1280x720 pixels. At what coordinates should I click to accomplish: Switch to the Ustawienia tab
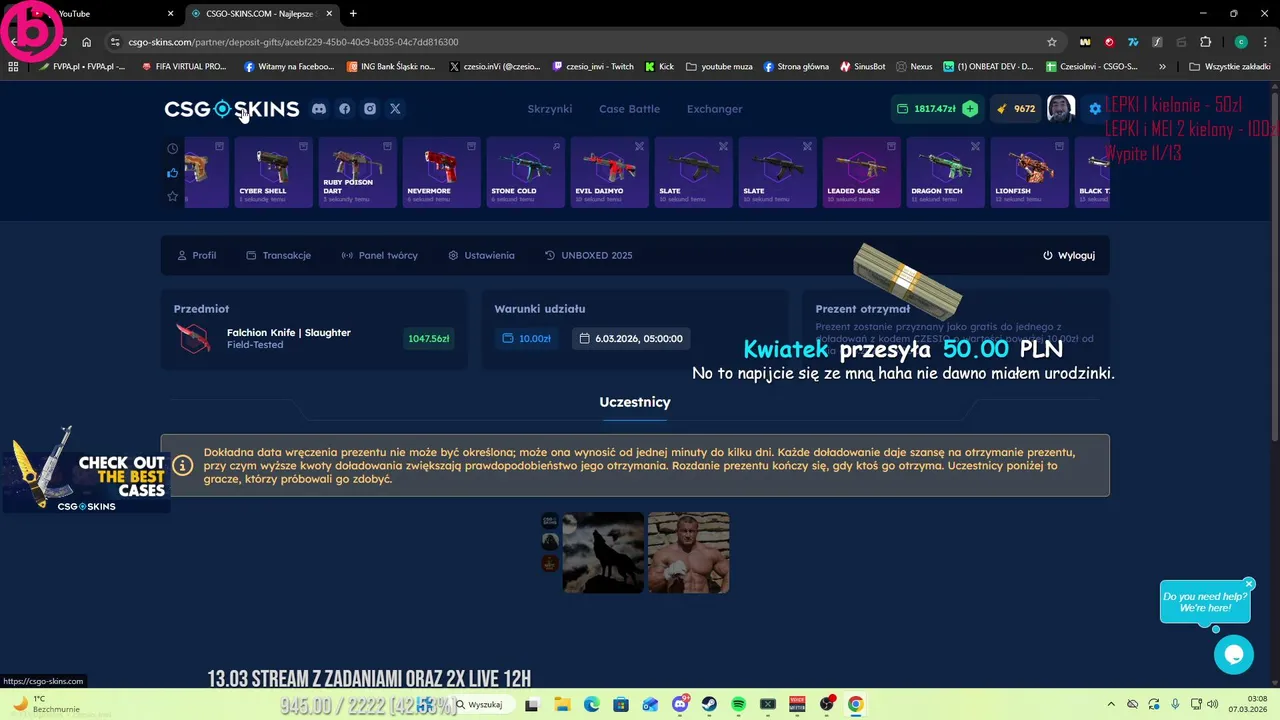pos(481,255)
